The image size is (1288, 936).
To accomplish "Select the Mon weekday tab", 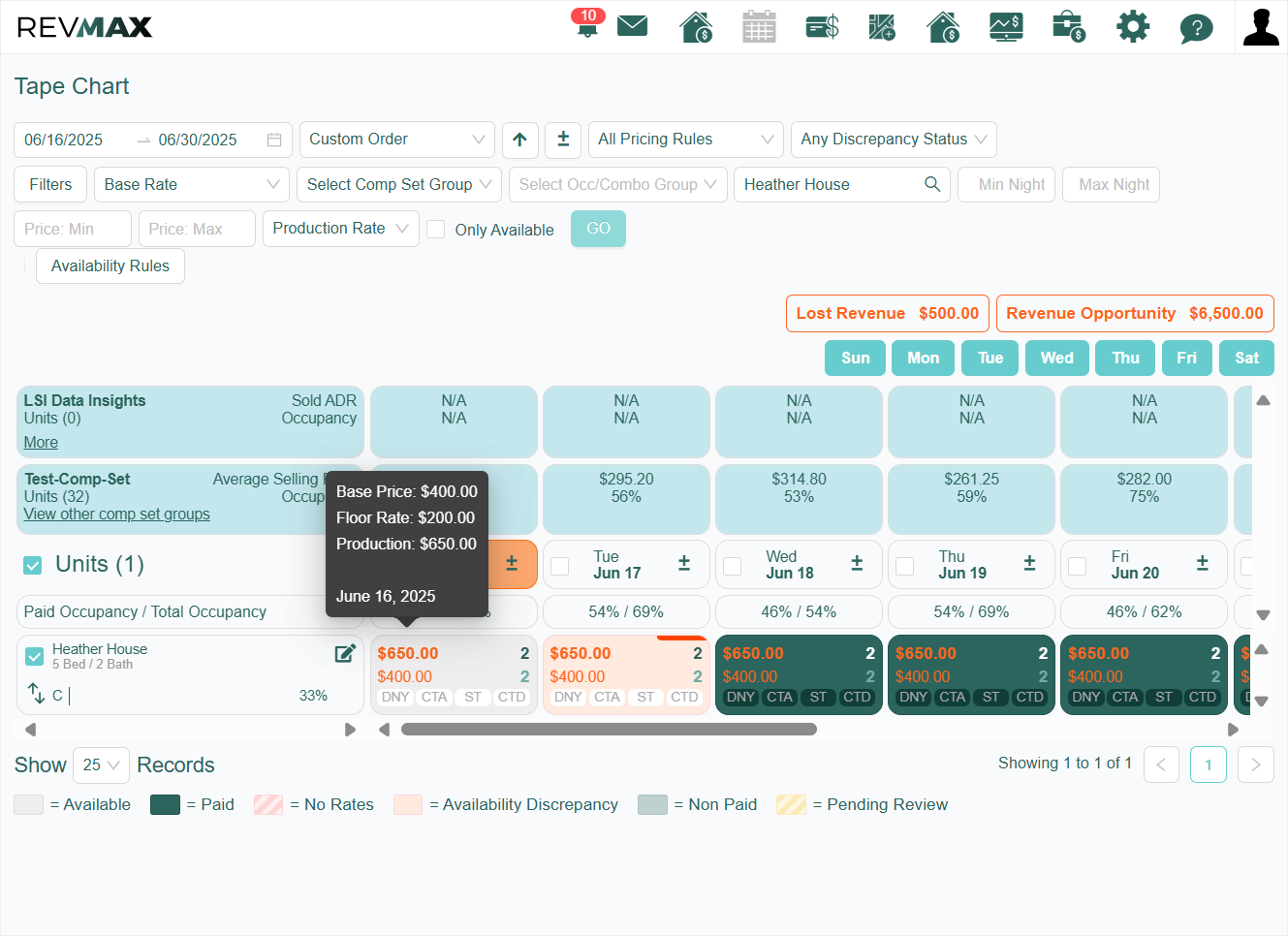I will 923,358.
